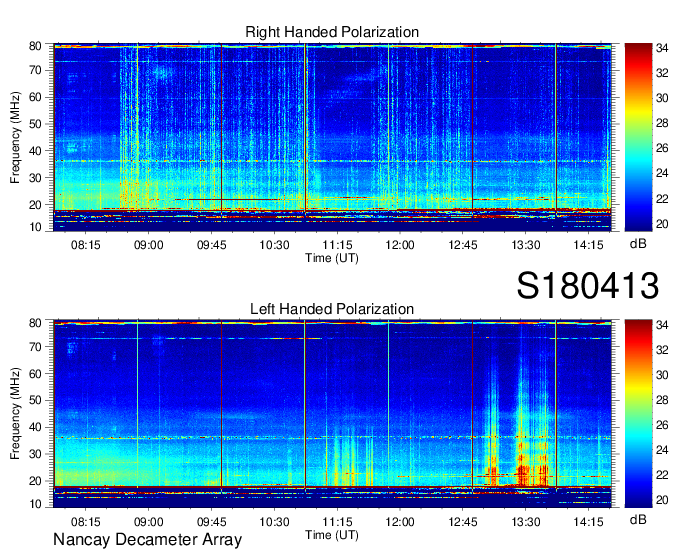Click Time (UT) label under Left Handed plot
Screen dimensions: 680x552
332,535
